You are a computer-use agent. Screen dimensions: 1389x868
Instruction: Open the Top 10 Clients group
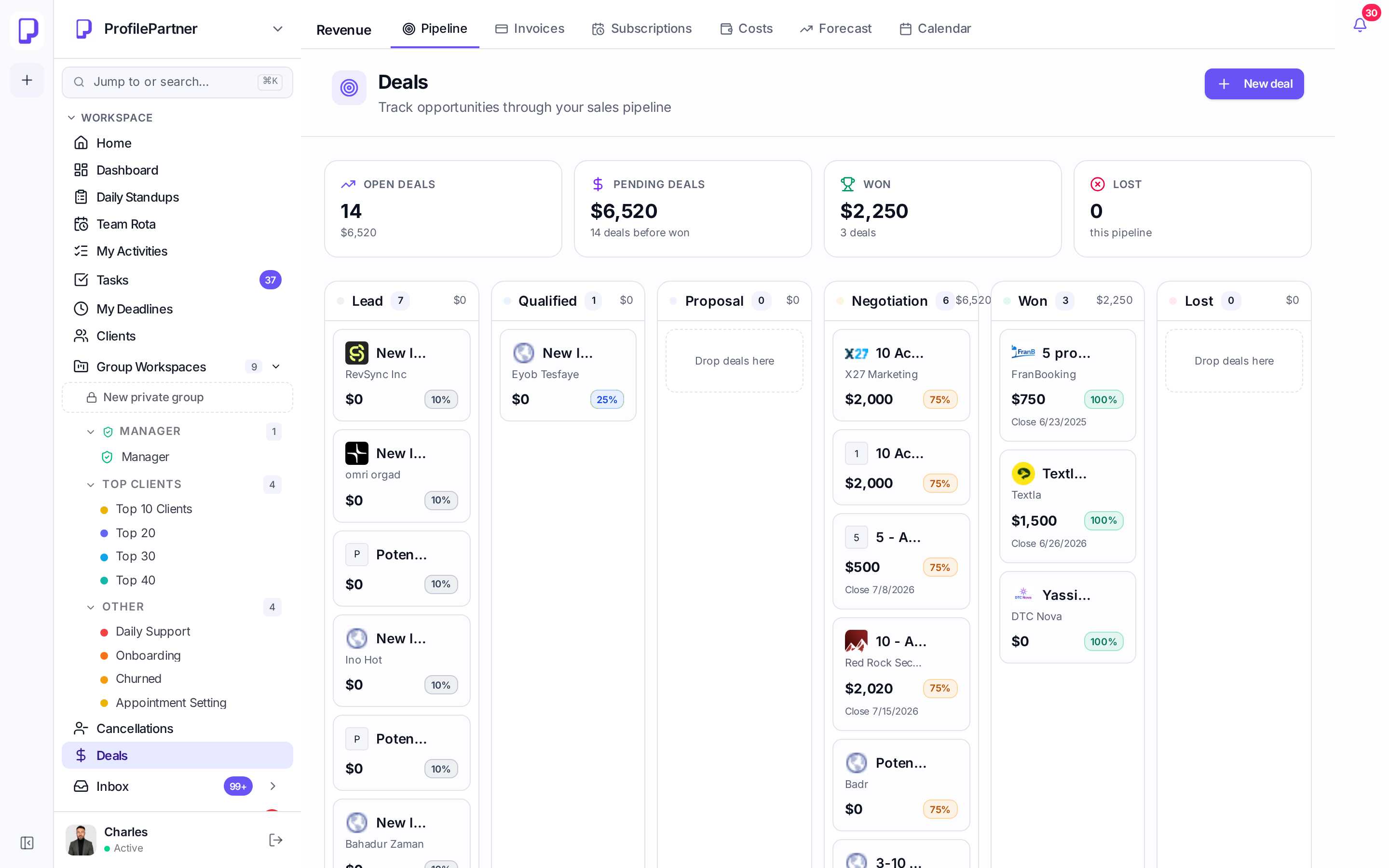154,509
